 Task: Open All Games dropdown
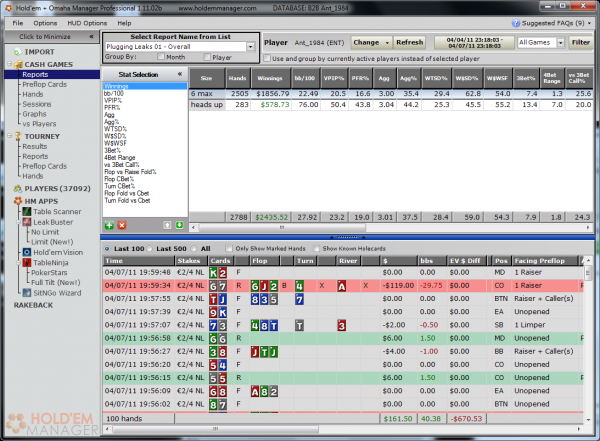pyautogui.click(x=561, y=42)
